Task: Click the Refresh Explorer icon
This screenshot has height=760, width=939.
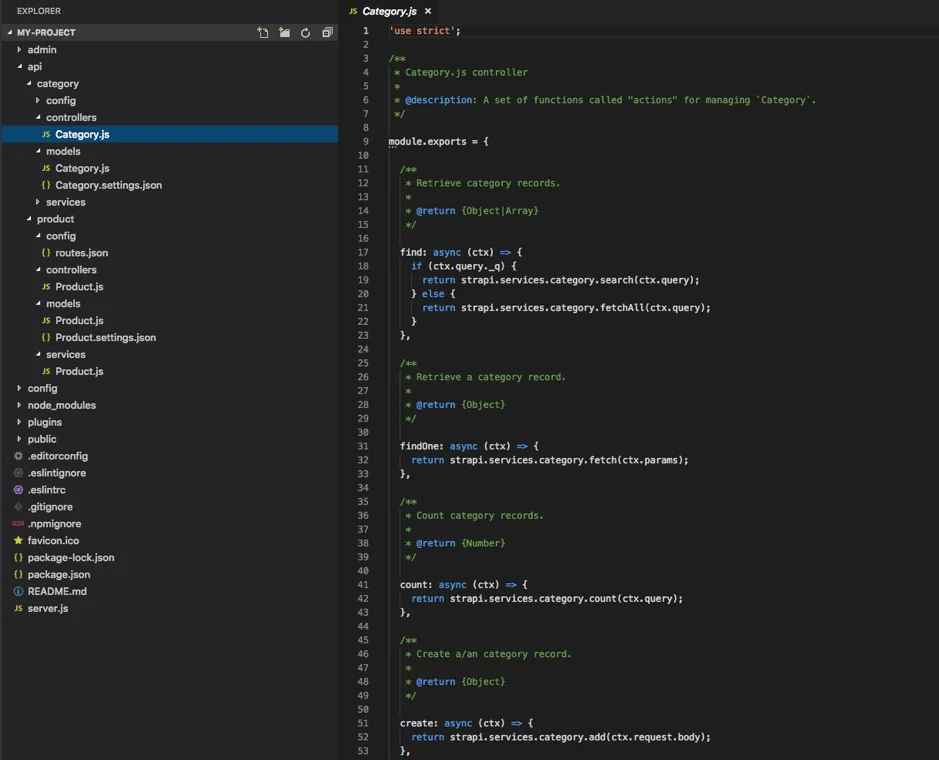Action: [305, 32]
